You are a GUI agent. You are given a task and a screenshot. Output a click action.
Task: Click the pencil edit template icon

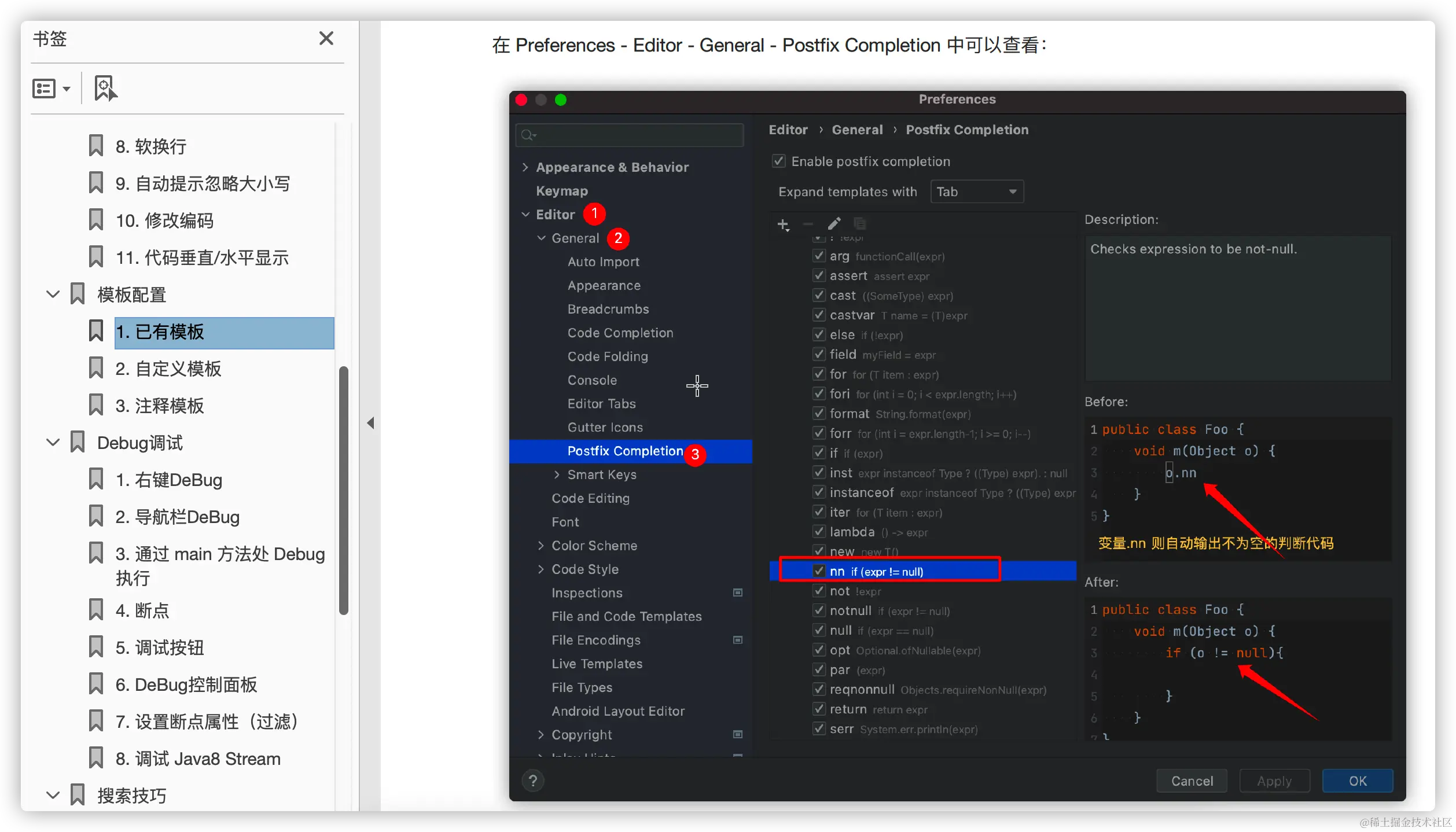pos(834,224)
